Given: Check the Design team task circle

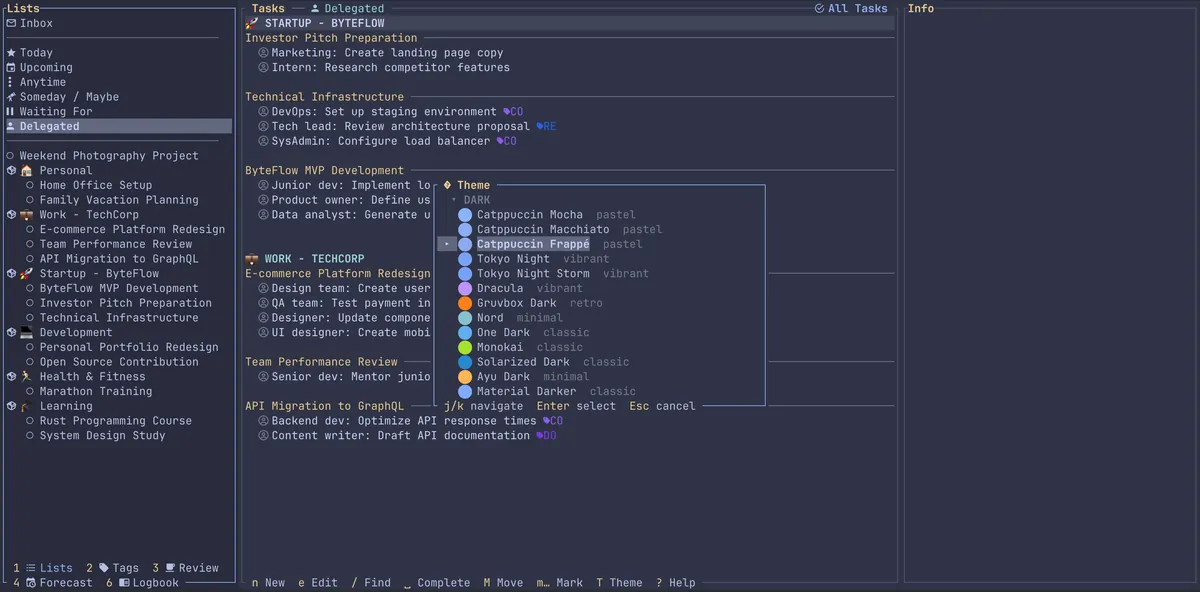Looking at the screenshot, I should coord(264,288).
